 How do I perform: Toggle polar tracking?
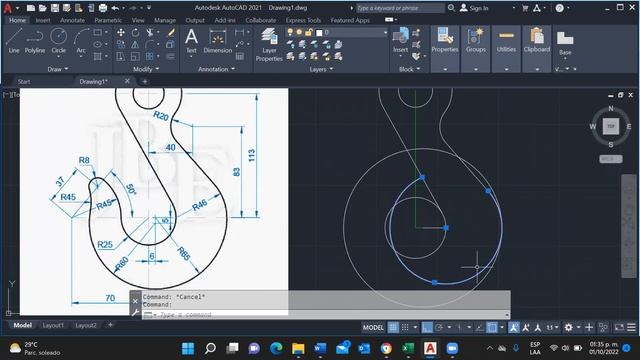439,327
